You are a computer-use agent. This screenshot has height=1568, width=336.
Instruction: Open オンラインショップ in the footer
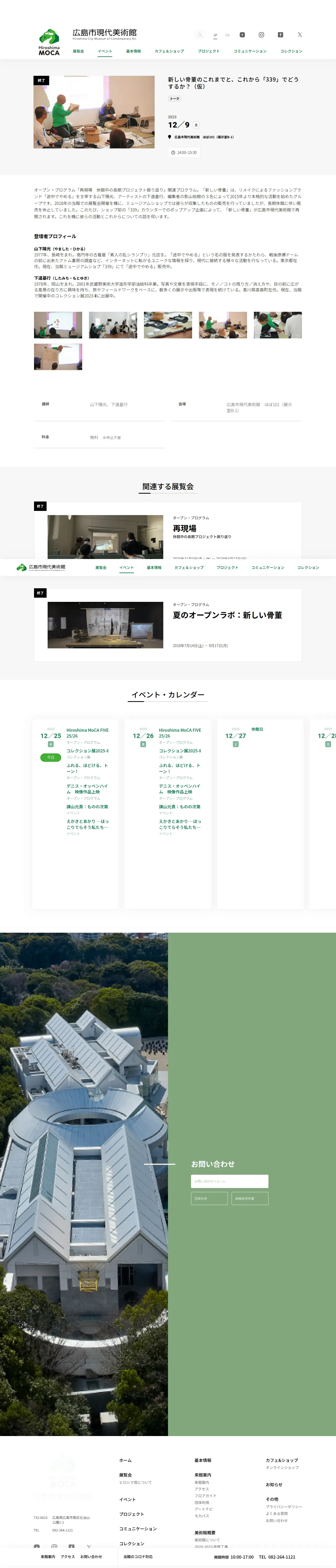click(282, 1468)
